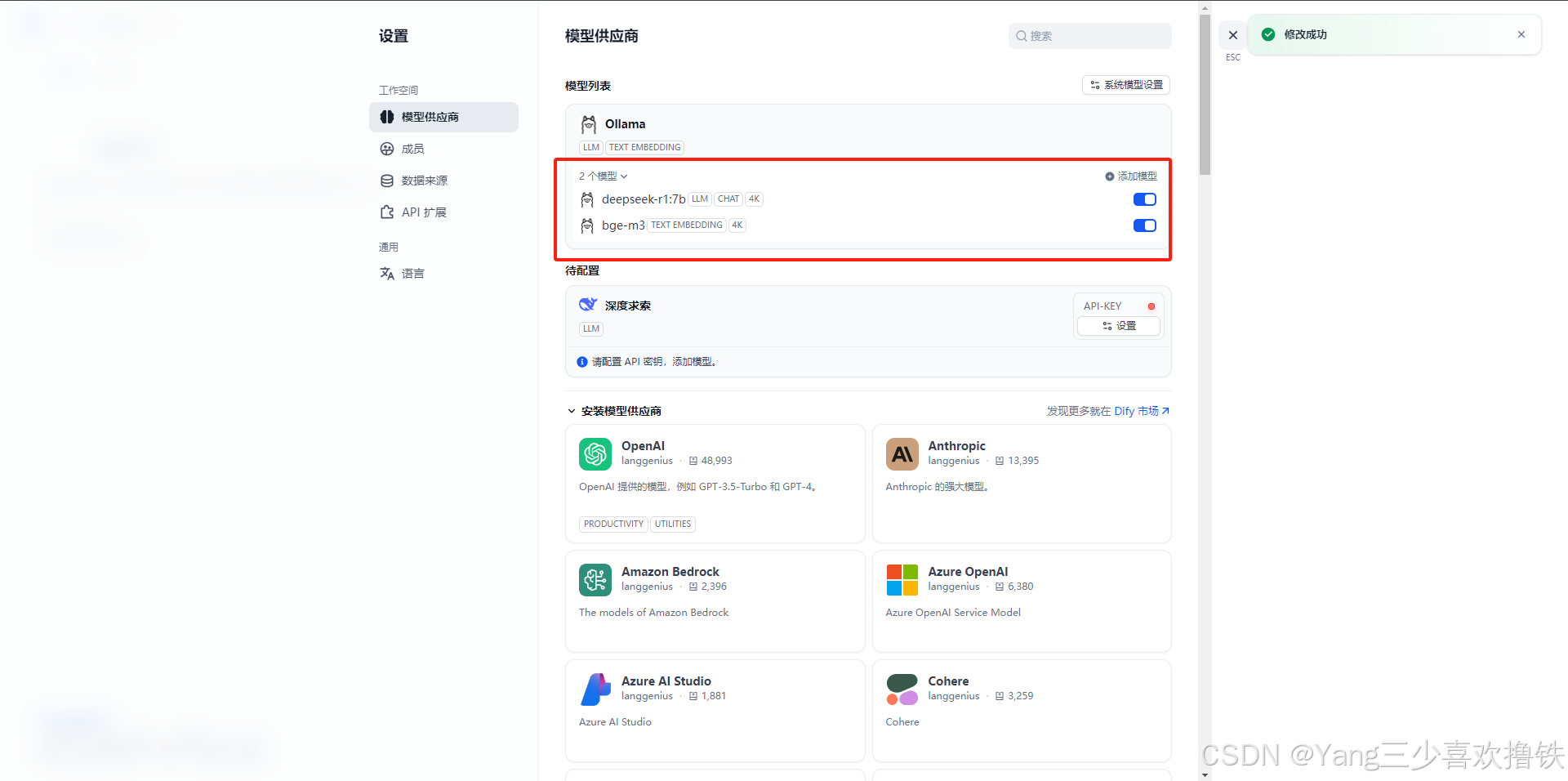This screenshot has height=781, width=1568.
Task: Open the Azure OpenAI card title
Action: (968, 572)
